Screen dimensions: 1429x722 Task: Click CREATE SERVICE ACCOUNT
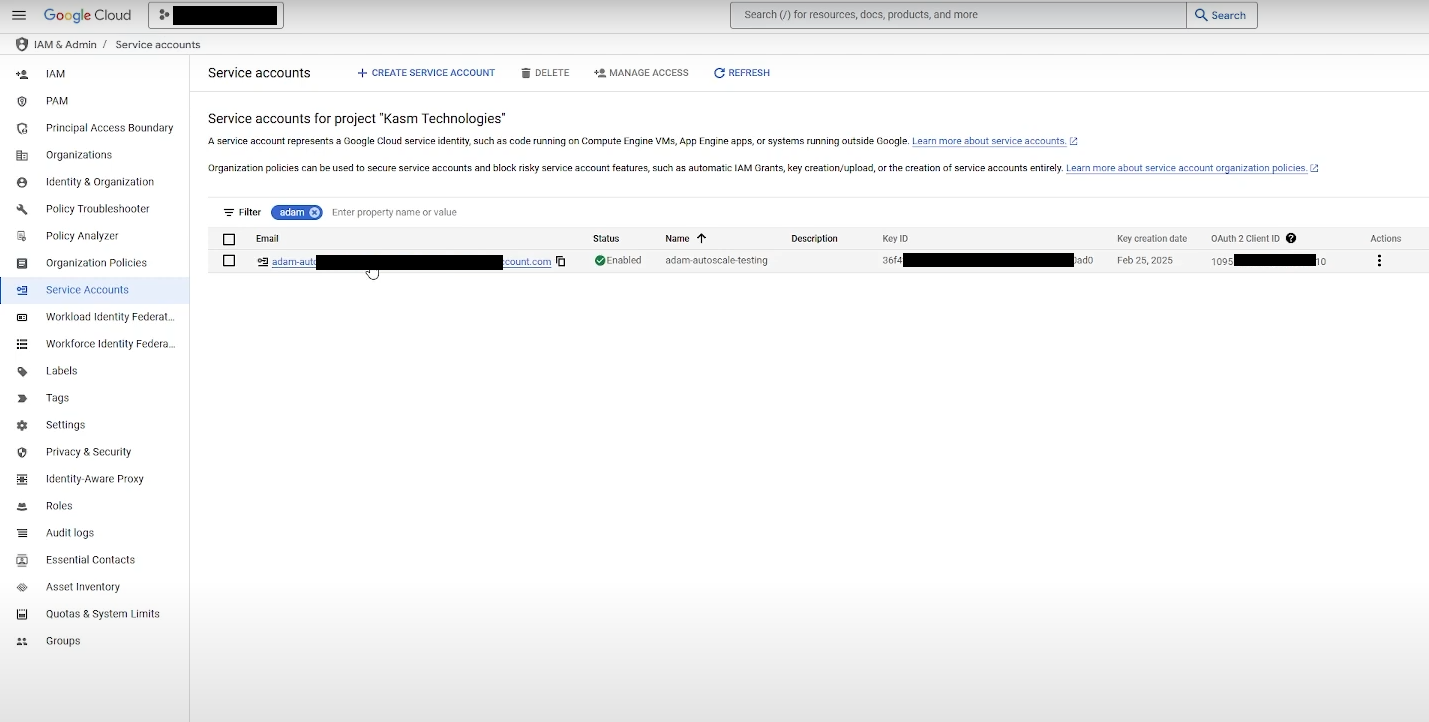[426, 72]
